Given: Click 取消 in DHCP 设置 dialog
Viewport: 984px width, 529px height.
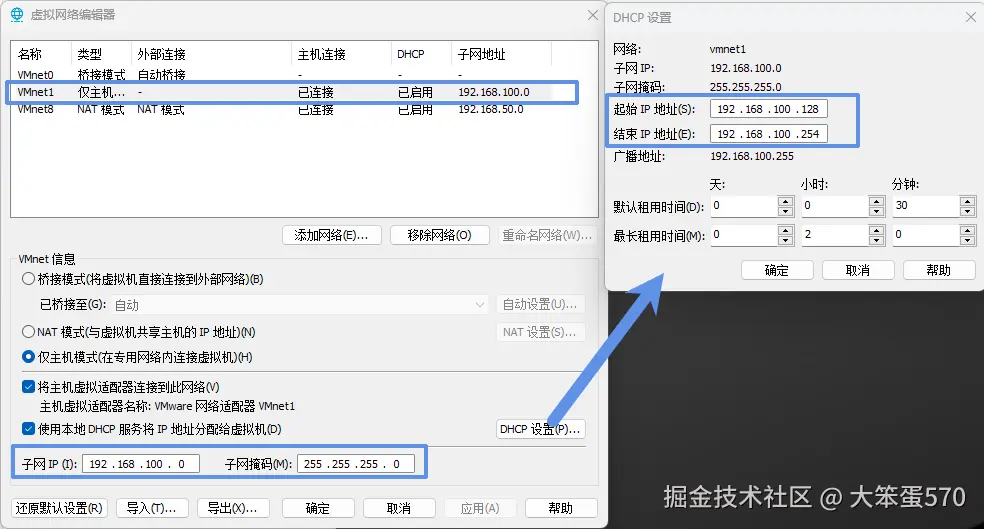Looking at the screenshot, I should pyautogui.click(x=858, y=270).
